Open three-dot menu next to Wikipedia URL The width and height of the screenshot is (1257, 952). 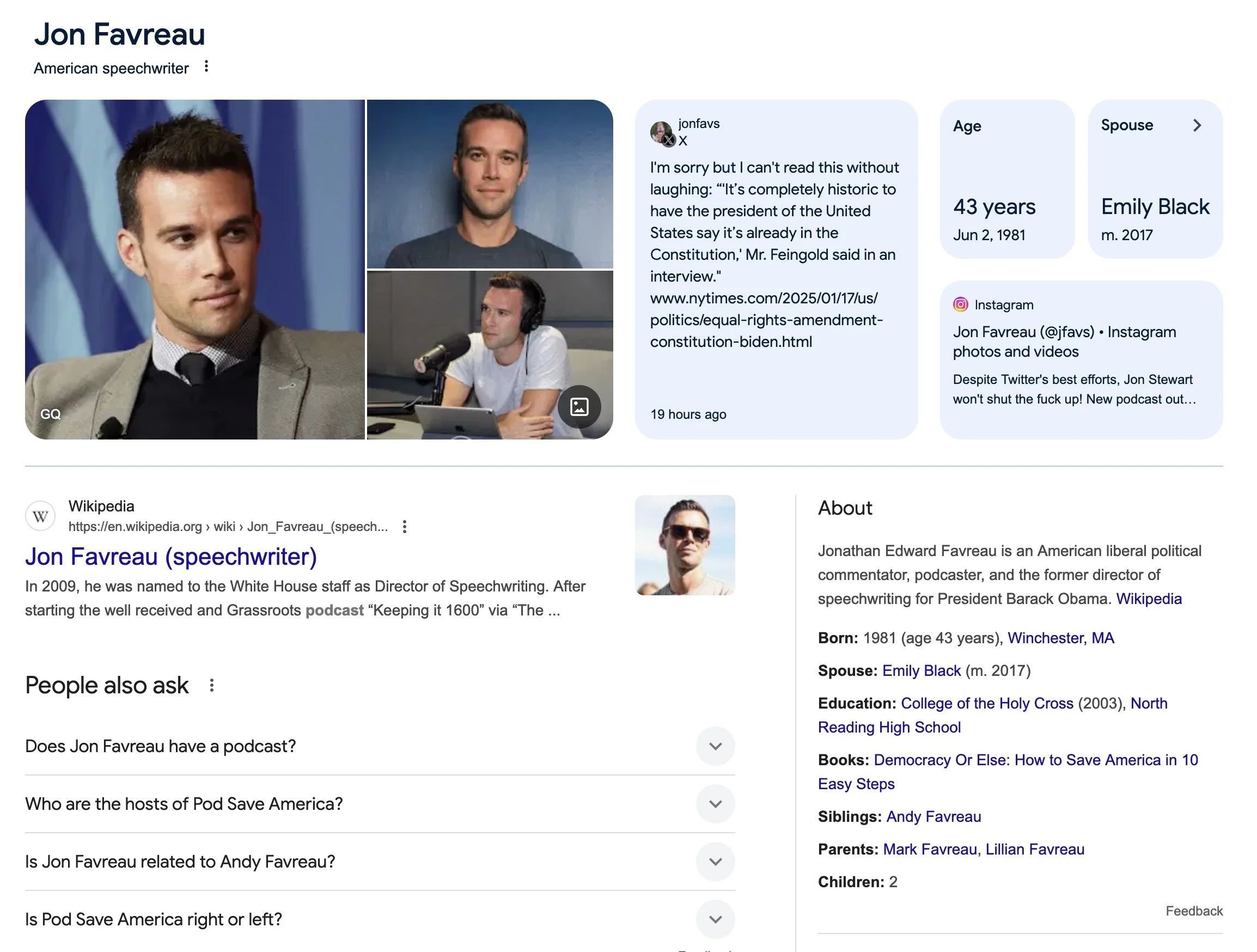click(404, 527)
